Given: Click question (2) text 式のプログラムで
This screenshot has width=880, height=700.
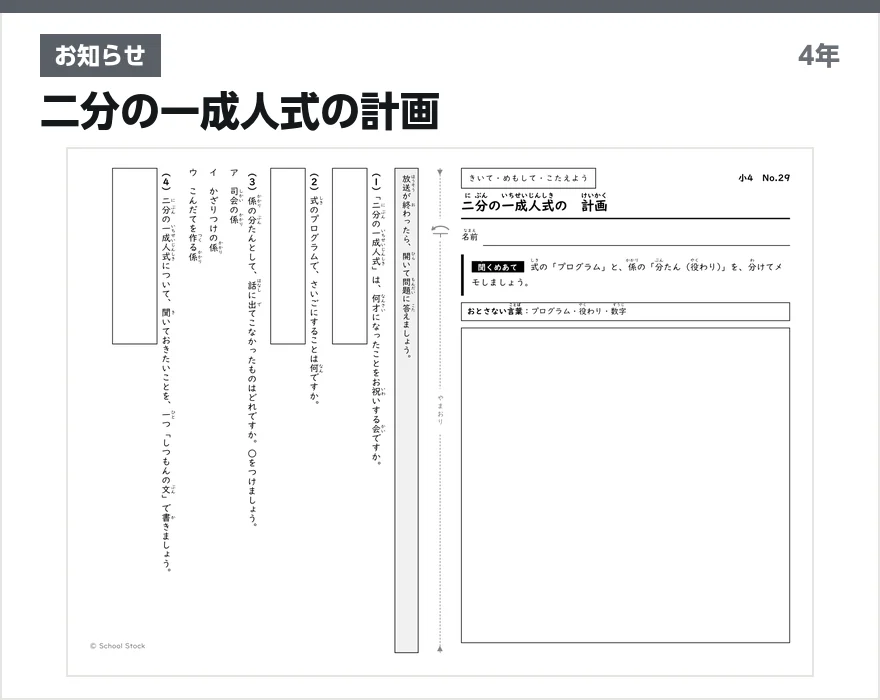Looking at the screenshot, I should click(x=315, y=288).
